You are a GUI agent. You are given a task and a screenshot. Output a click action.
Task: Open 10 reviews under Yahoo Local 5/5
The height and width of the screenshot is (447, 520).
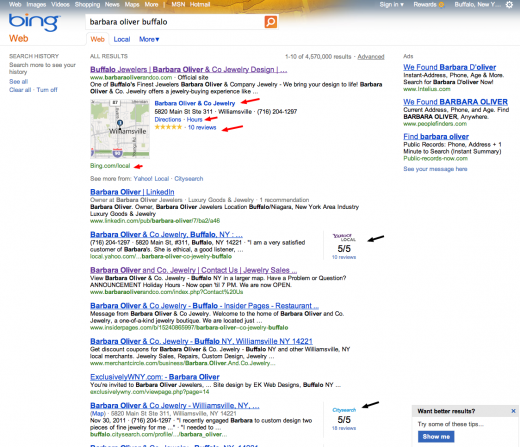pyautogui.click(x=344, y=257)
